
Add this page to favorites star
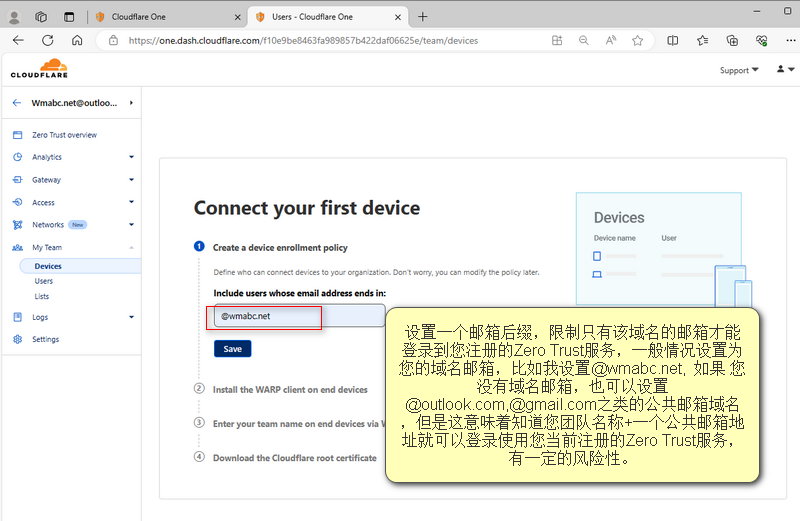(x=637, y=40)
